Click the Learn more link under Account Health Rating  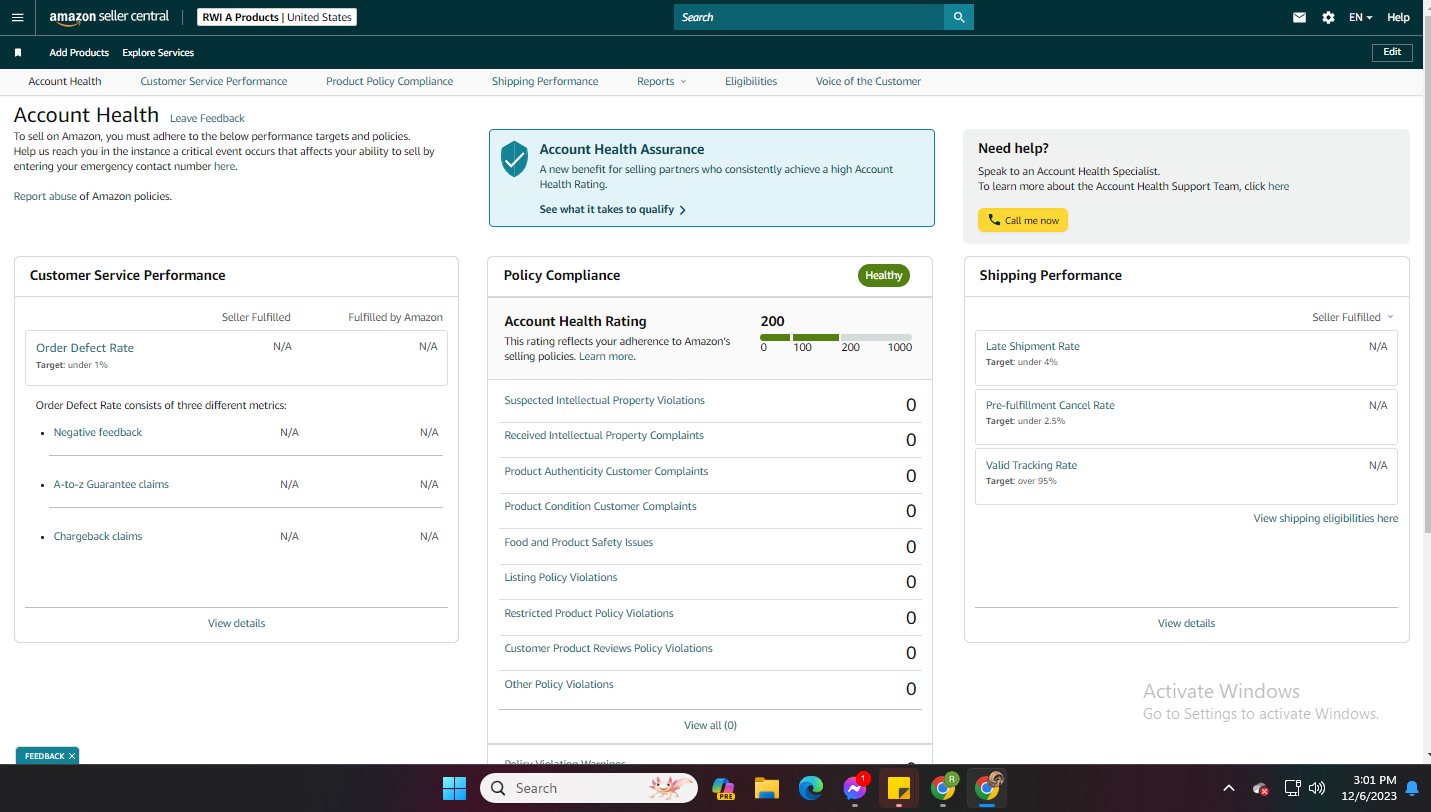pyautogui.click(x=605, y=356)
